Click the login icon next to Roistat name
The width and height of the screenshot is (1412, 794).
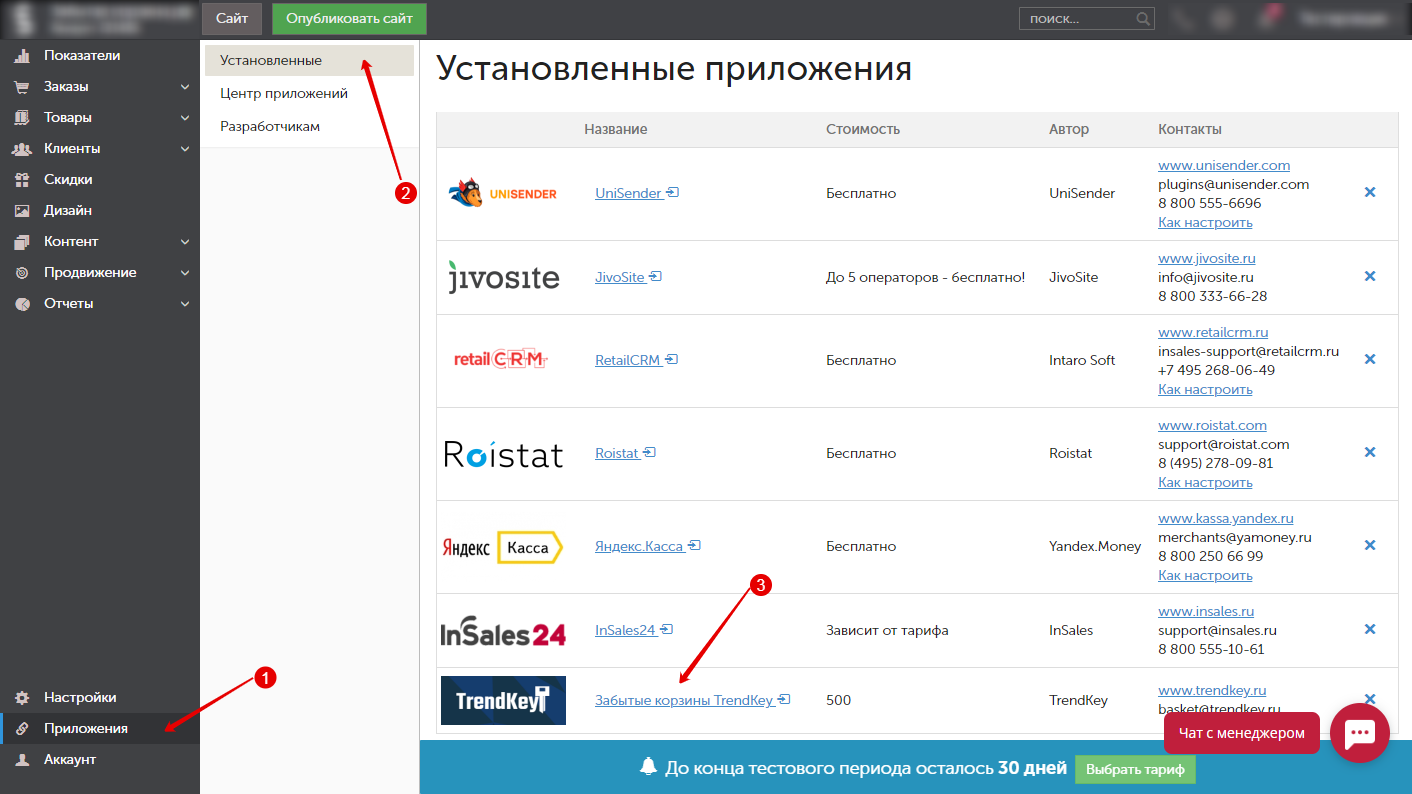[650, 452]
